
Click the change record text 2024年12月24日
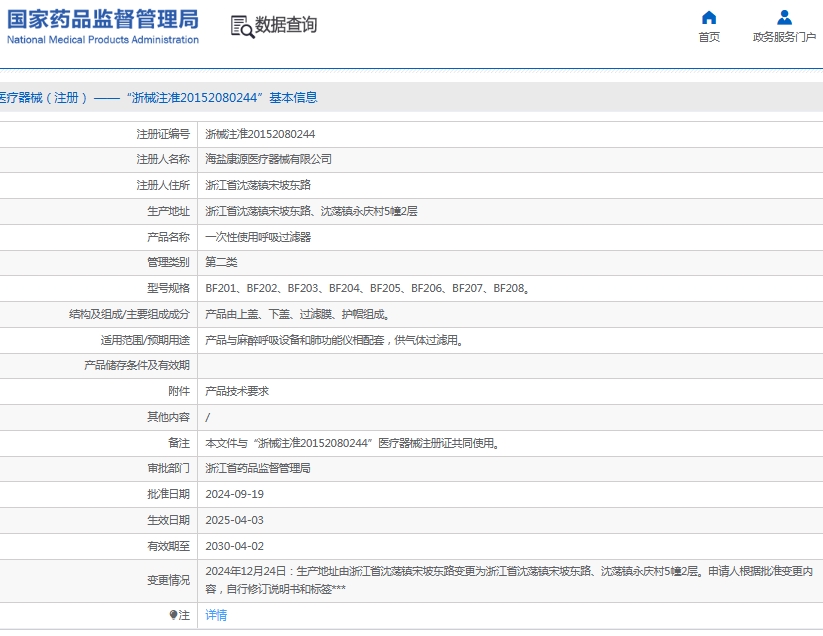click(509, 580)
